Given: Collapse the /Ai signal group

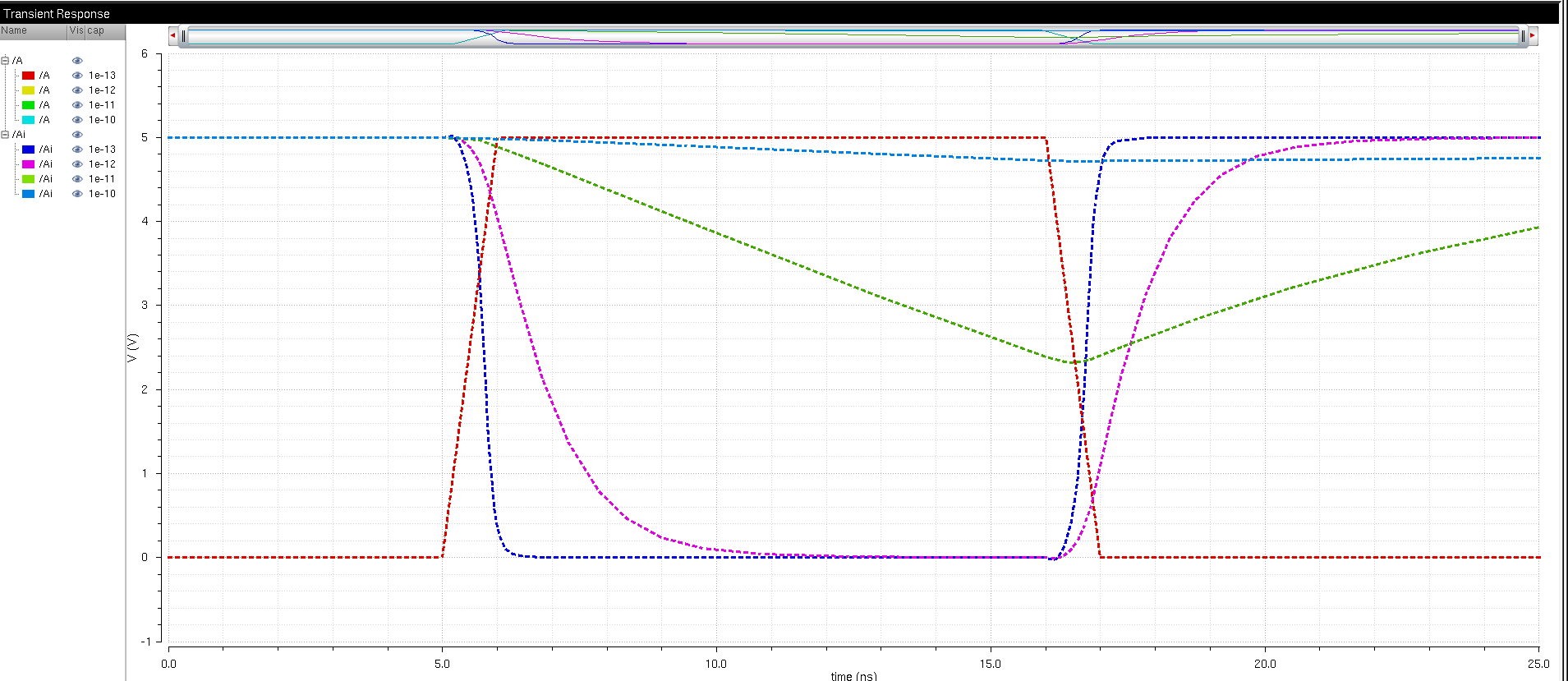Looking at the screenshot, I should pyautogui.click(x=5, y=135).
